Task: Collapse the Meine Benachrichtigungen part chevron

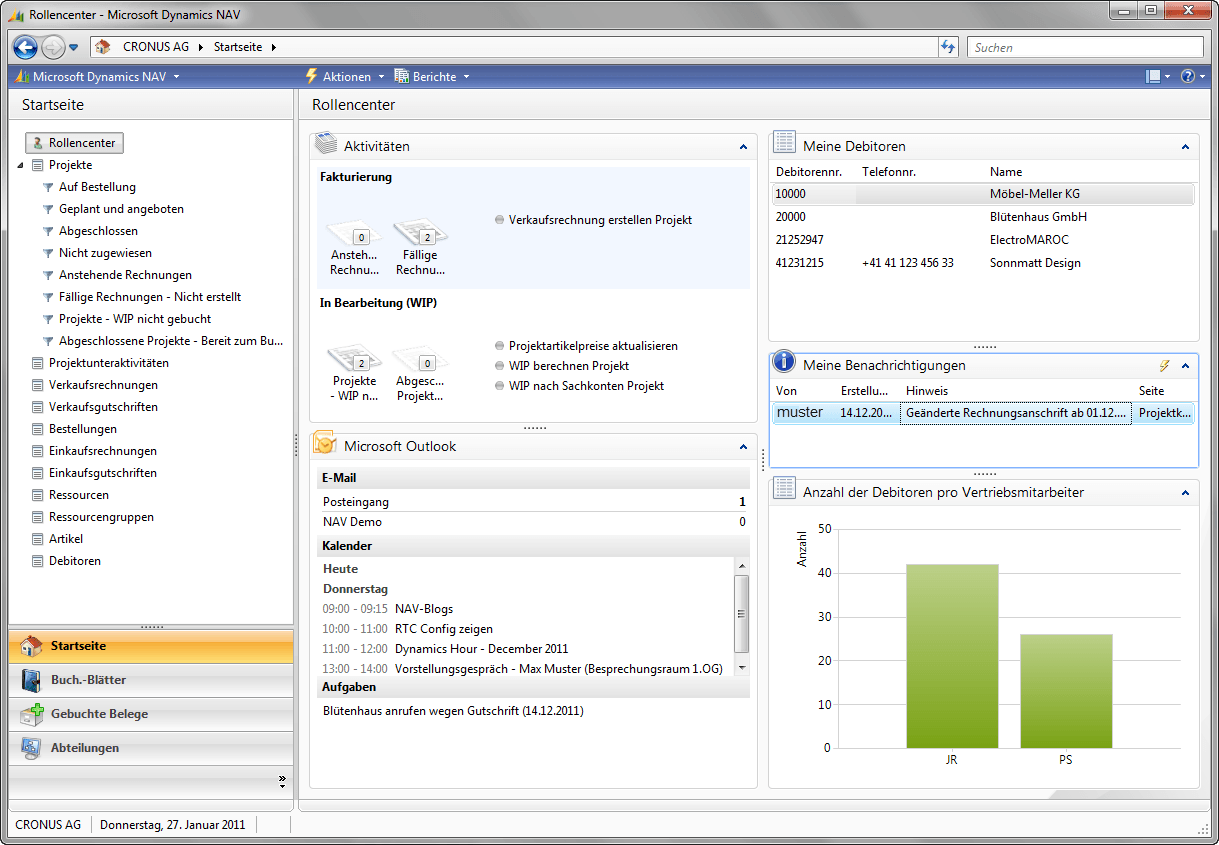Action: (1185, 366)
